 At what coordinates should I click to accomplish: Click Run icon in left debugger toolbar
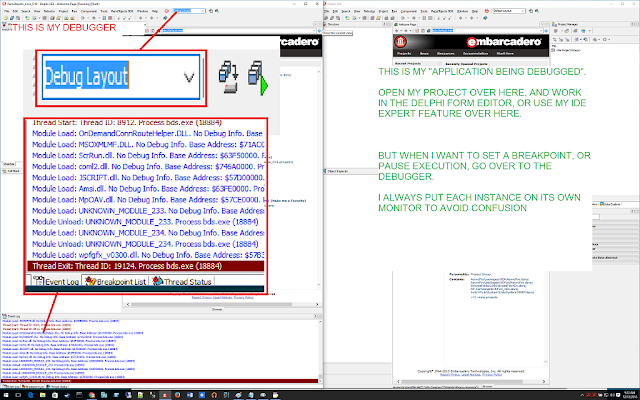coord(83,18)
